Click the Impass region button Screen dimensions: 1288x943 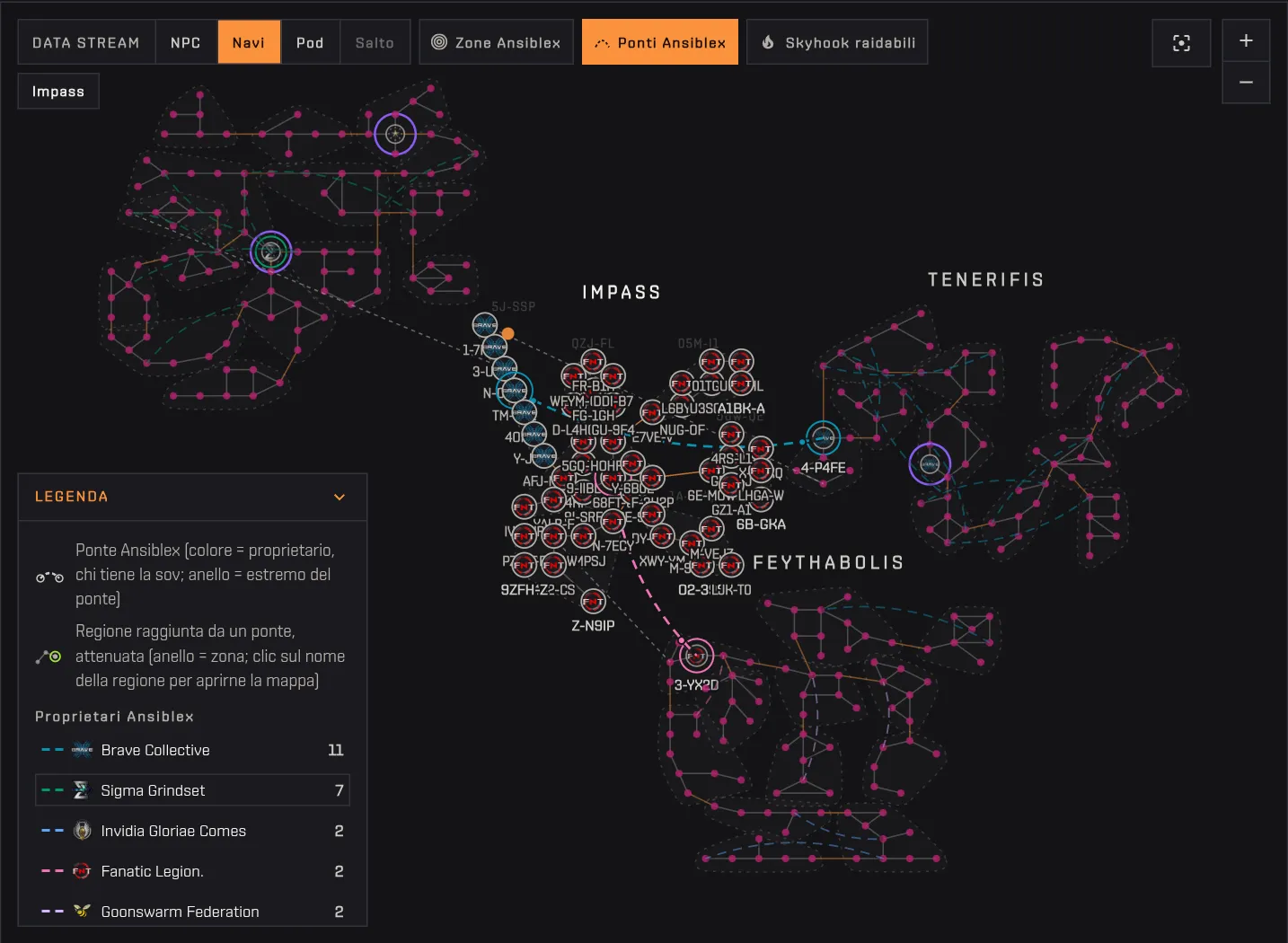pyautogui.click(x=58, y=92)
